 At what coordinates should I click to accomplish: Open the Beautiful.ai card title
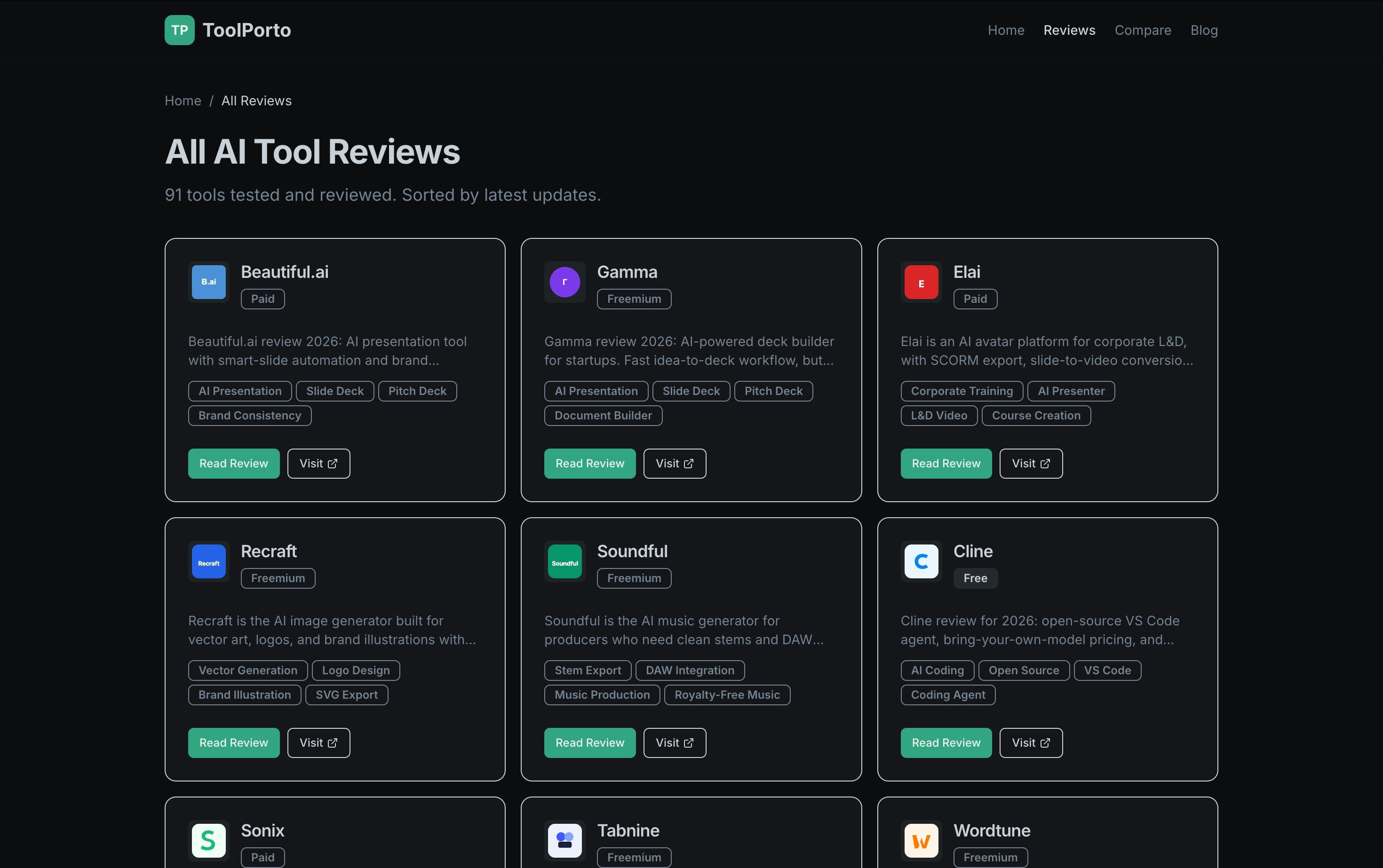tap(284, 272)
